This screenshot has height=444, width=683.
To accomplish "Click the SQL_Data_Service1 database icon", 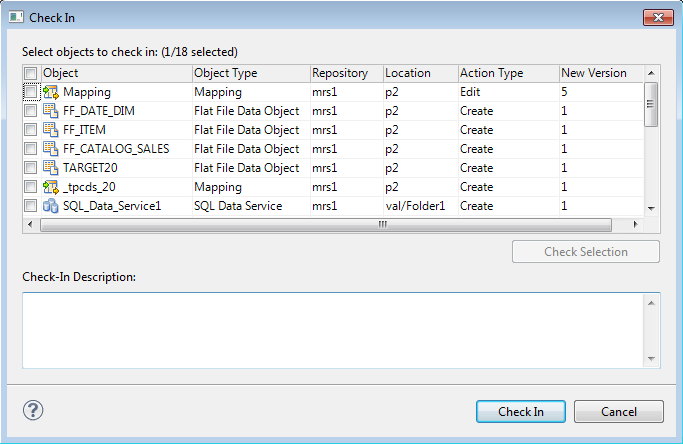I will click(51, 206).
